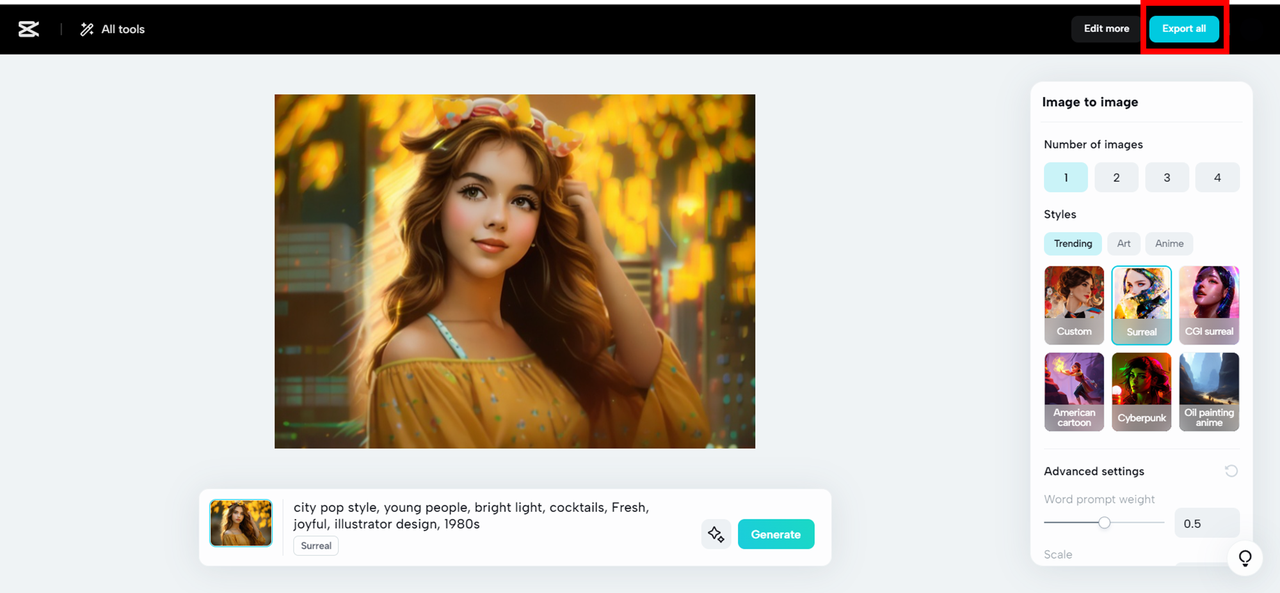Switch to the Anime styles tab
This screenshot has width=1280, height=593.
[x=1169, y=243]
